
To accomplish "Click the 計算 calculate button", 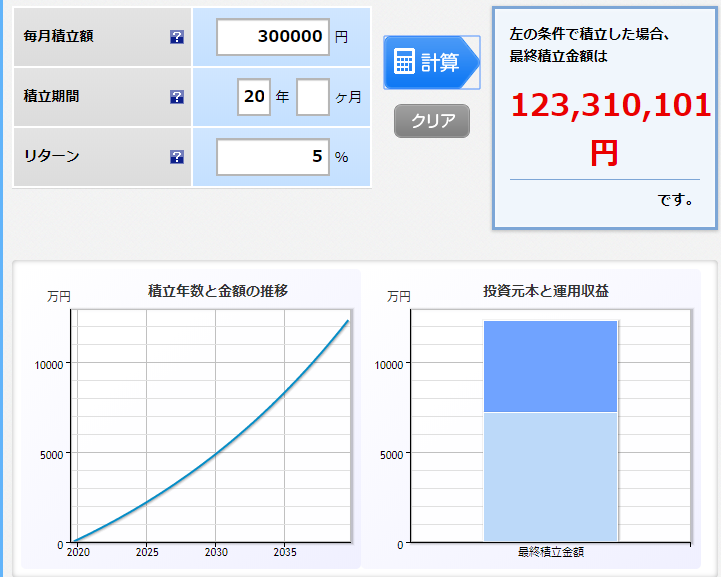I will 432,62.
